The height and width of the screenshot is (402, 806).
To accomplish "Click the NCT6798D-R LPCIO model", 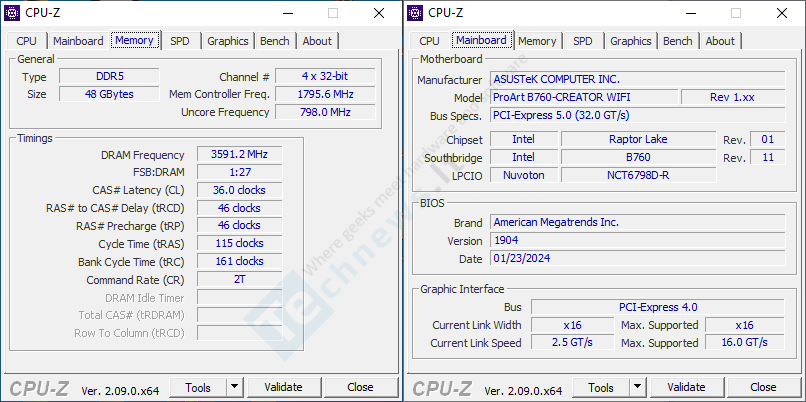I will [x=638, y=175].
